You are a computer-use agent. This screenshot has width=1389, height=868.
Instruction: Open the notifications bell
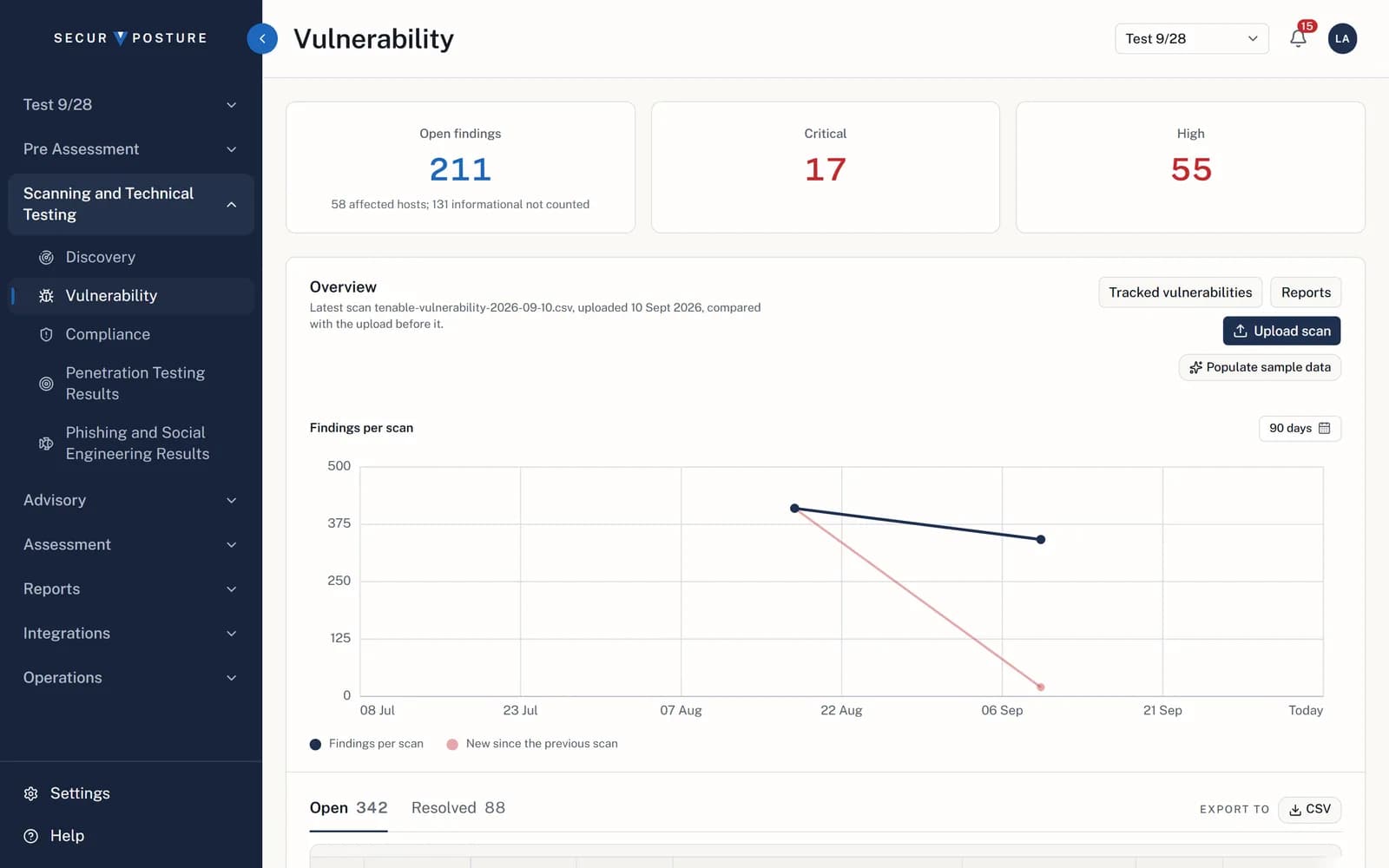click(1298, 38)
